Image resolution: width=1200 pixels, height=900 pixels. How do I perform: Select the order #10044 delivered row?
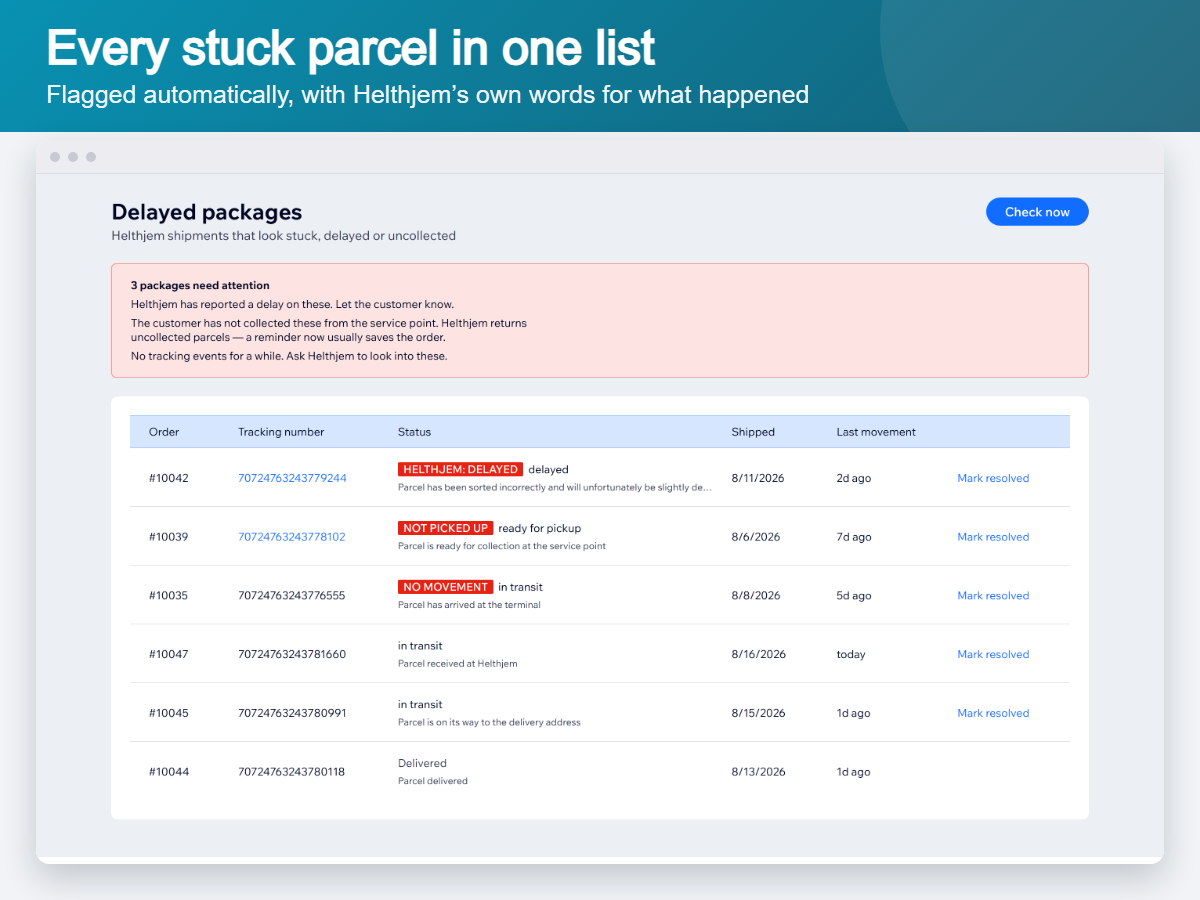click(600, 772)
